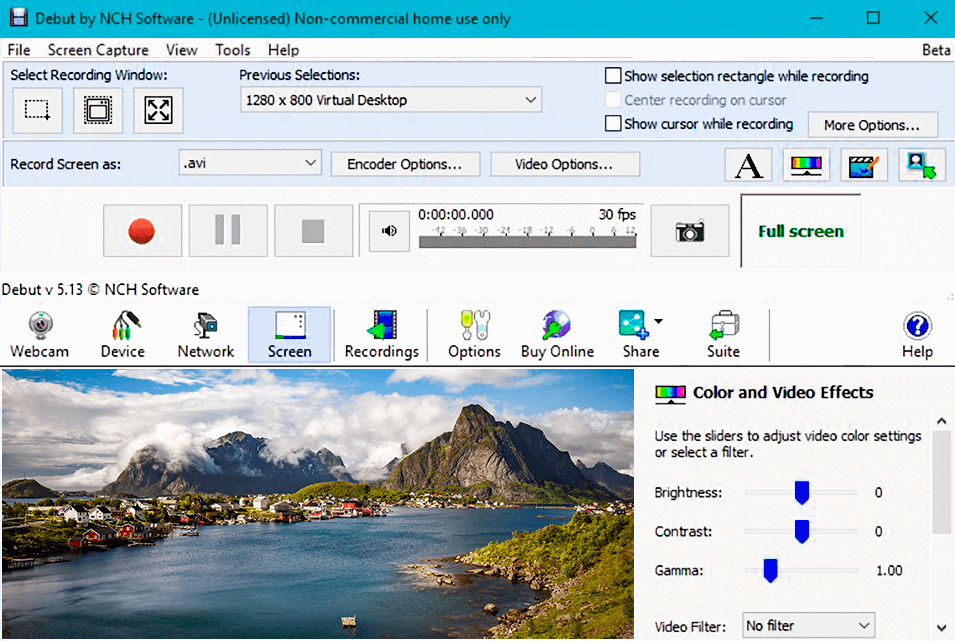Select the rectangular region capture tool

(x=37, y=110)
